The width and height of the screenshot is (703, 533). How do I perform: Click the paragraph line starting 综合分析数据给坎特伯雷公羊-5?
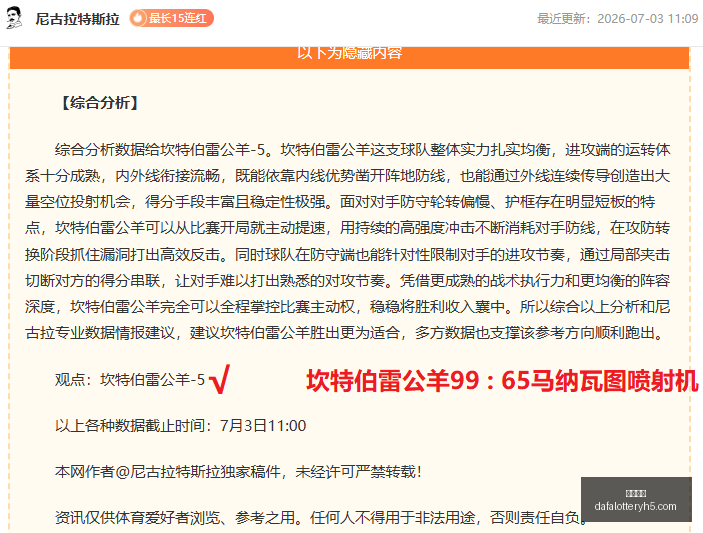click(362, 149)
